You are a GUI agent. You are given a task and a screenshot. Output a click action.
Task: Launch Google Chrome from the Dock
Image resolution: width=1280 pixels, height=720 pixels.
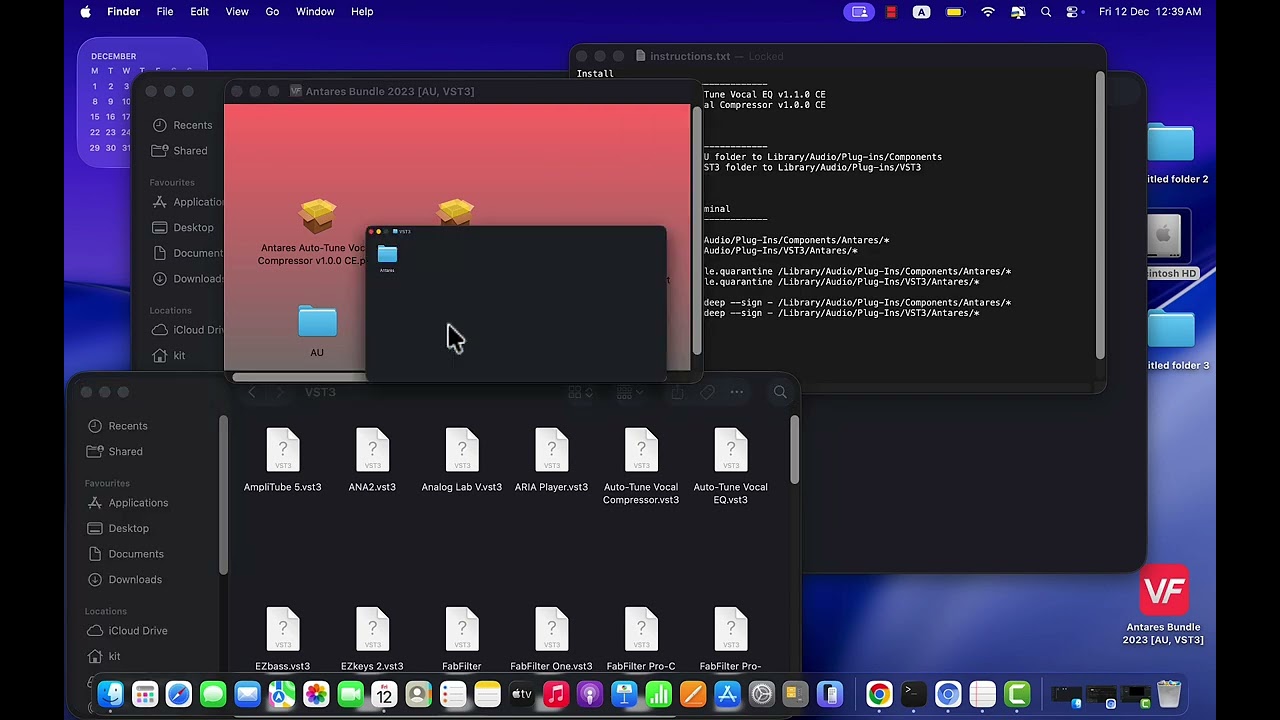(879, 694)
